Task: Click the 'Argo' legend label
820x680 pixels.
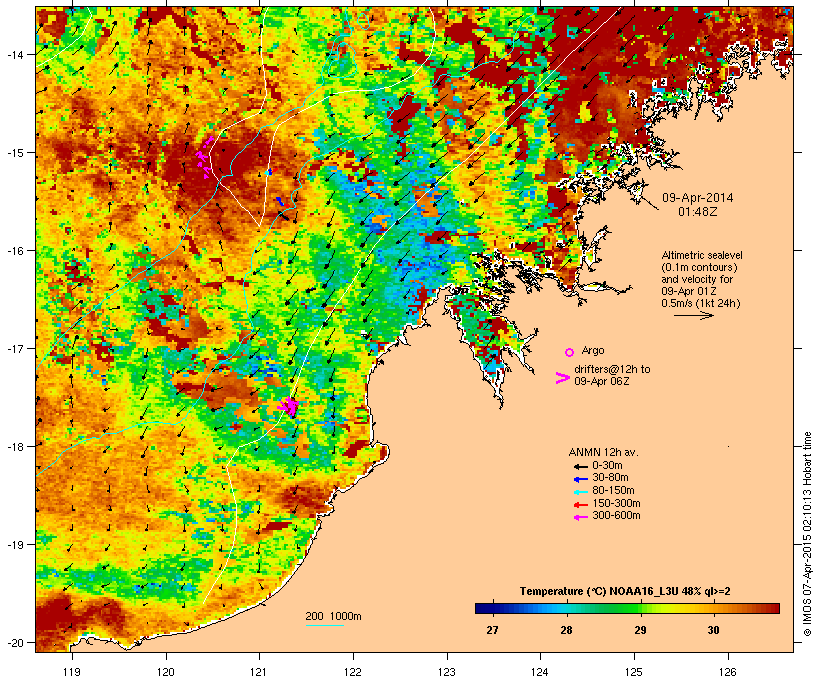Action: tap(593, 350)
